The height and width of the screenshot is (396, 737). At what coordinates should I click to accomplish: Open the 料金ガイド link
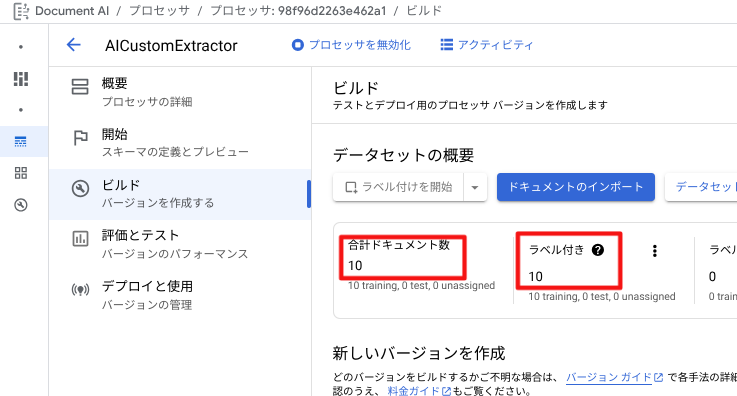(x=419, y=391)
